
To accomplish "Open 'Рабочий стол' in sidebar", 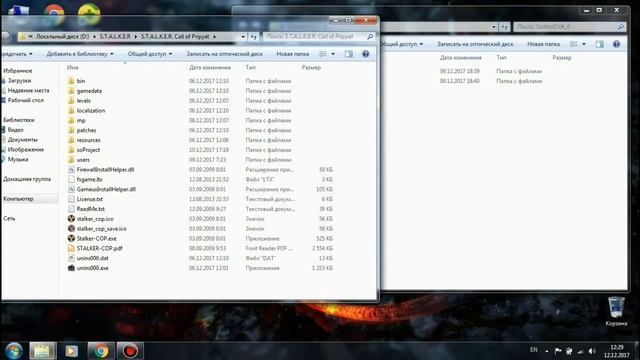I will (x=25, y=100).
